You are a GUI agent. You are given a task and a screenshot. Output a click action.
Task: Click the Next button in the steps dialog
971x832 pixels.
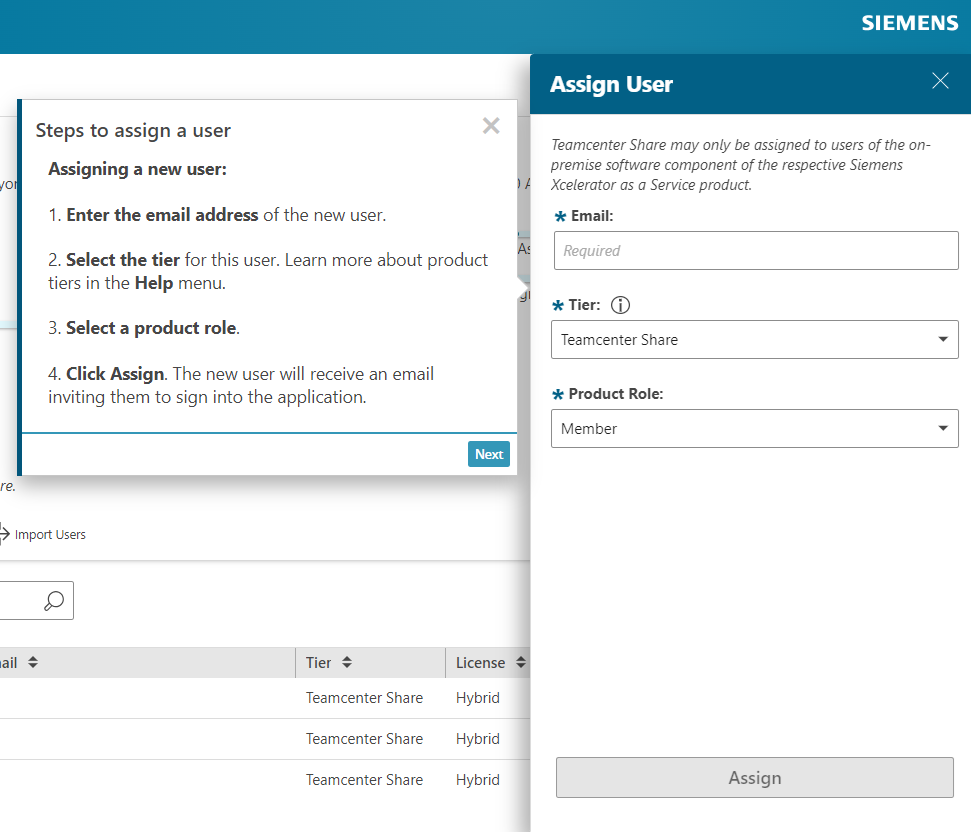click(x=488, y=454)
